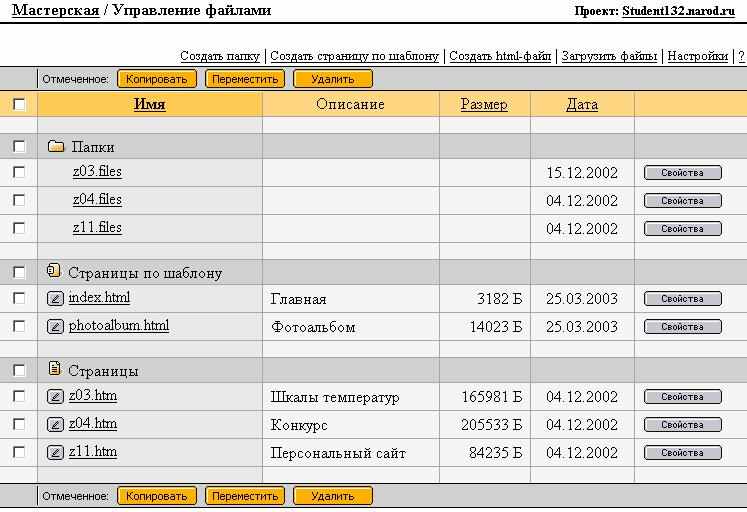Check the Папки group checkbox
Screen dimensions: 747x512
point(19,146)
